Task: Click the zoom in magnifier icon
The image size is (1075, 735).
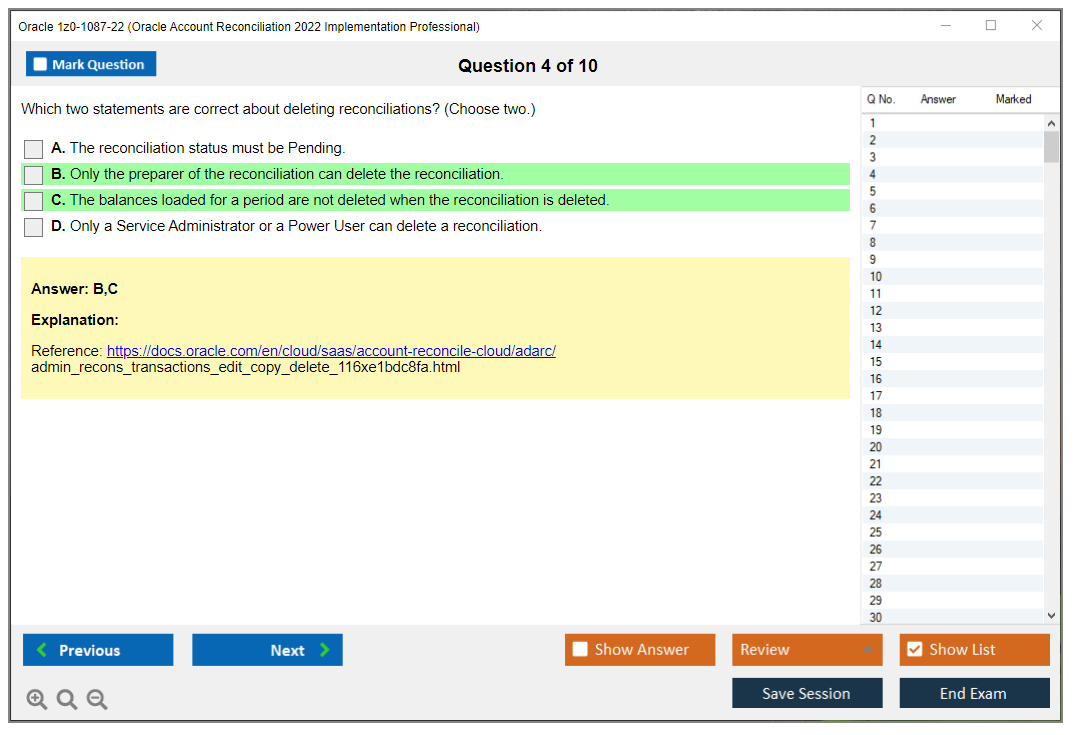Action: (37, 699)
